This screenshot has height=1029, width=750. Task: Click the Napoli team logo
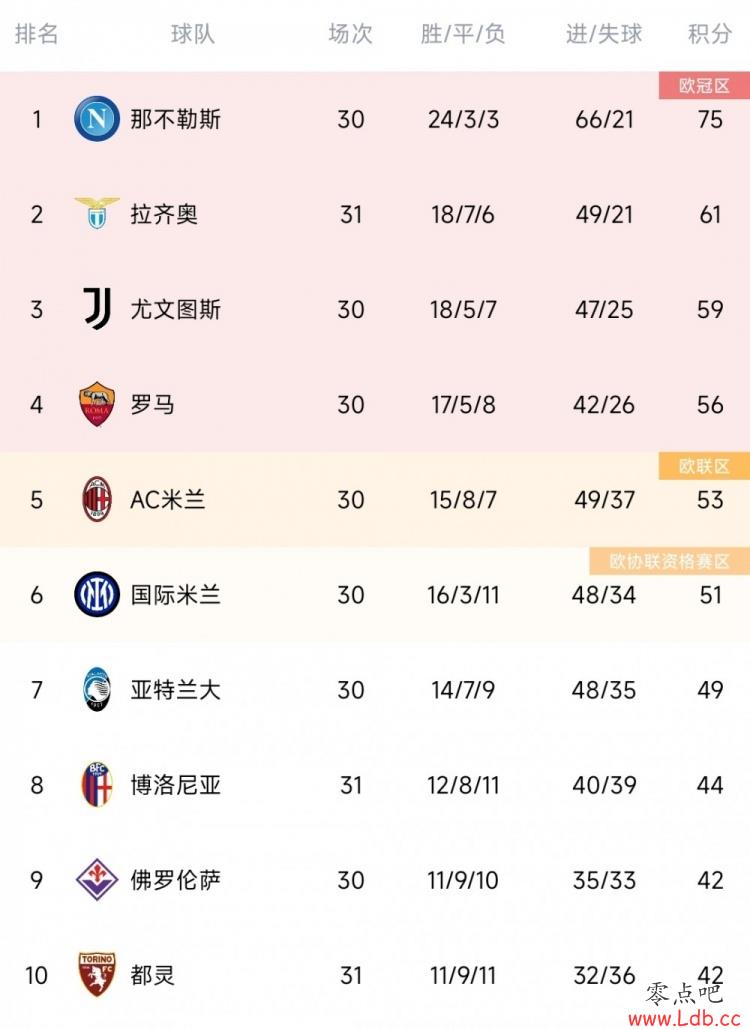[x=96, y=119]
